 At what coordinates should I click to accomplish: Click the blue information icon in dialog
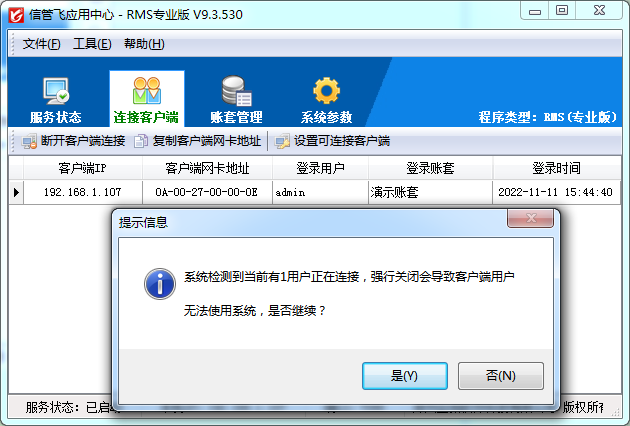[160, 284]
